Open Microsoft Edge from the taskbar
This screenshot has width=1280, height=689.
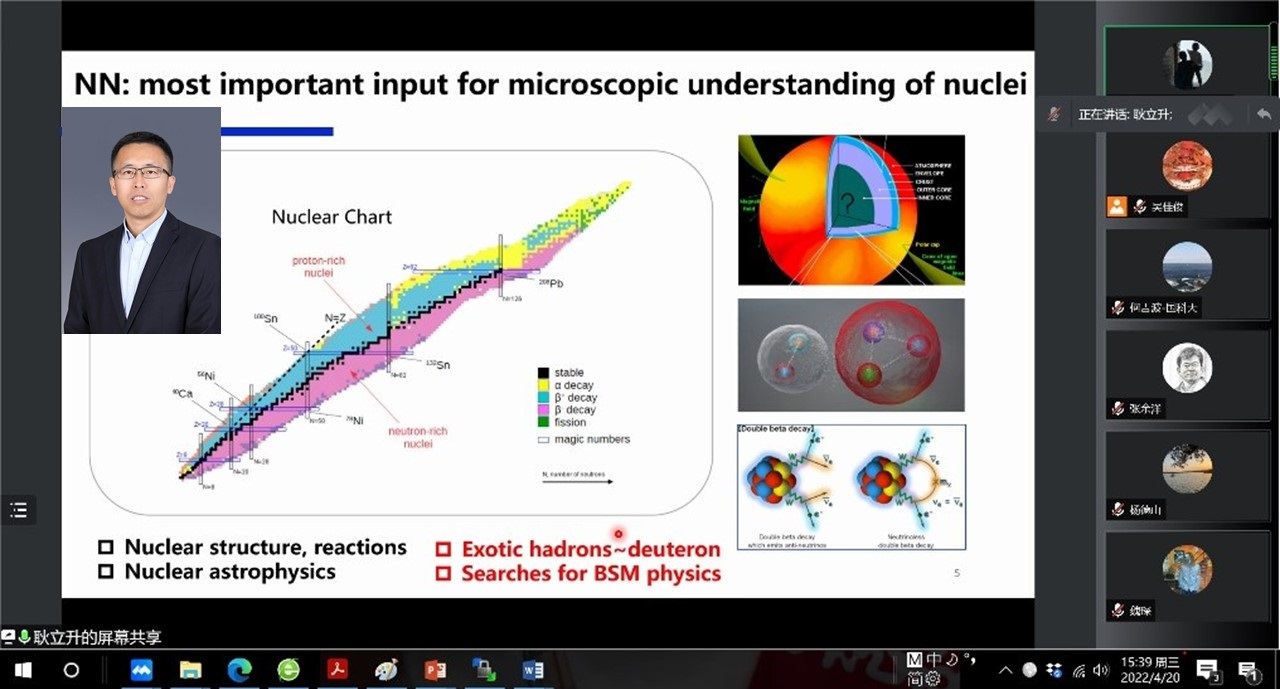(240, 670)
